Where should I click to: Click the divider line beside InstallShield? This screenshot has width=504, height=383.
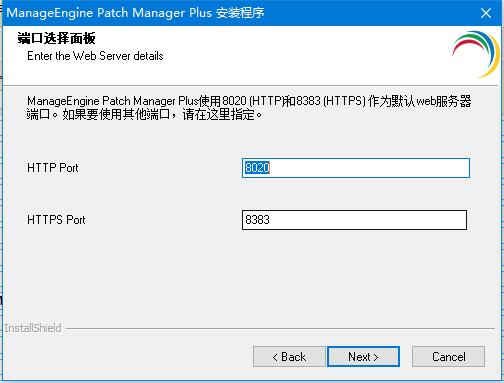(280, 329)
